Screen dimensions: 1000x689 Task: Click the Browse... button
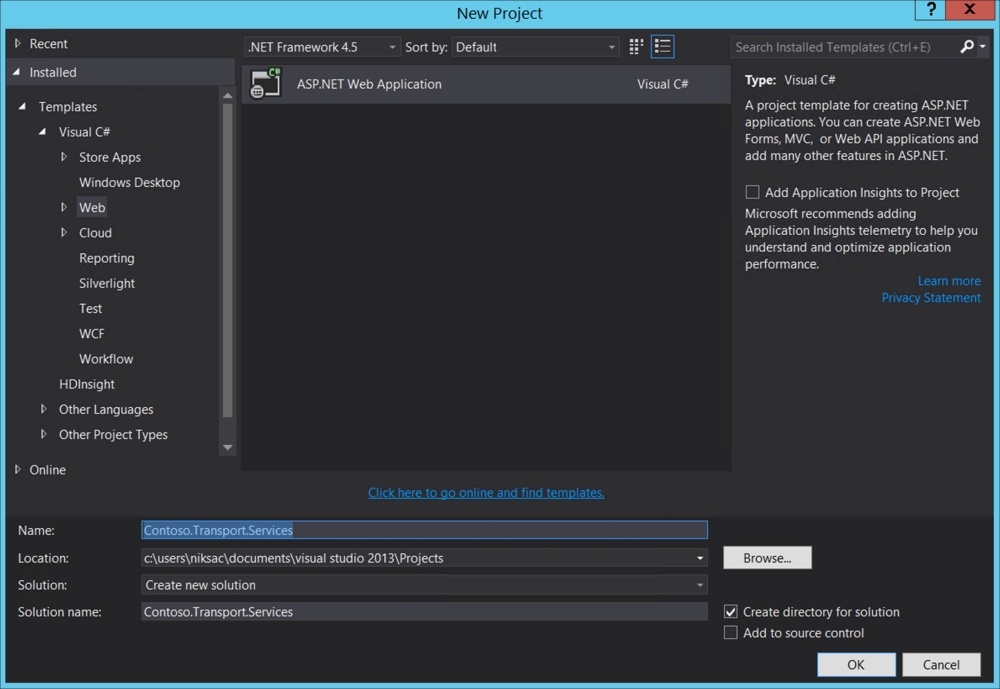click(x=767, y=558)
